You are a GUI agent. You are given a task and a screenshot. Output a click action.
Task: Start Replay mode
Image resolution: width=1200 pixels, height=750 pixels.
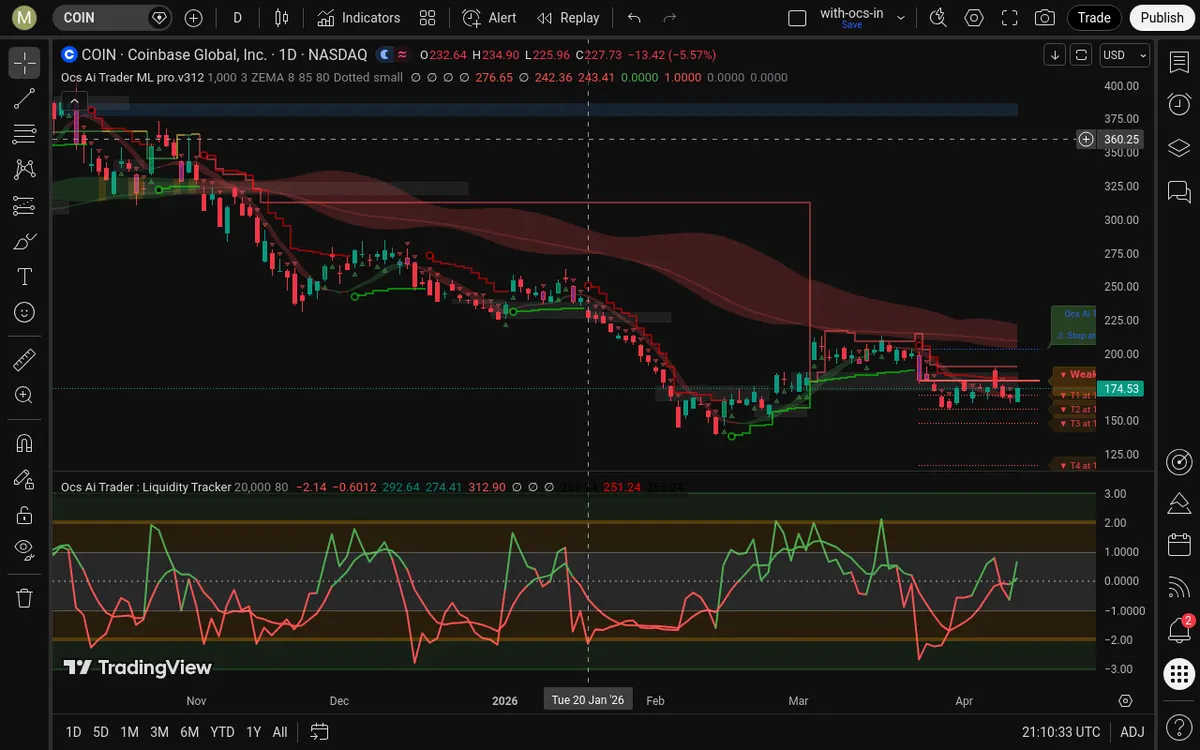(x=567, y=18)
